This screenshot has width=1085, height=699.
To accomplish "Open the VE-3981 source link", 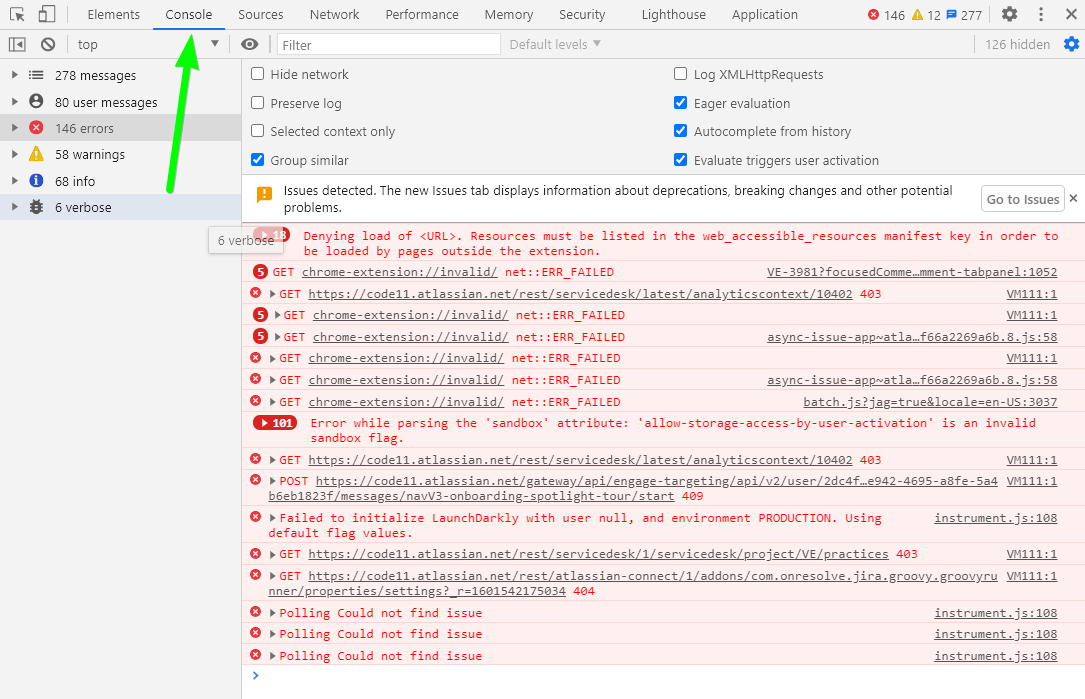I will pos(912,272).
